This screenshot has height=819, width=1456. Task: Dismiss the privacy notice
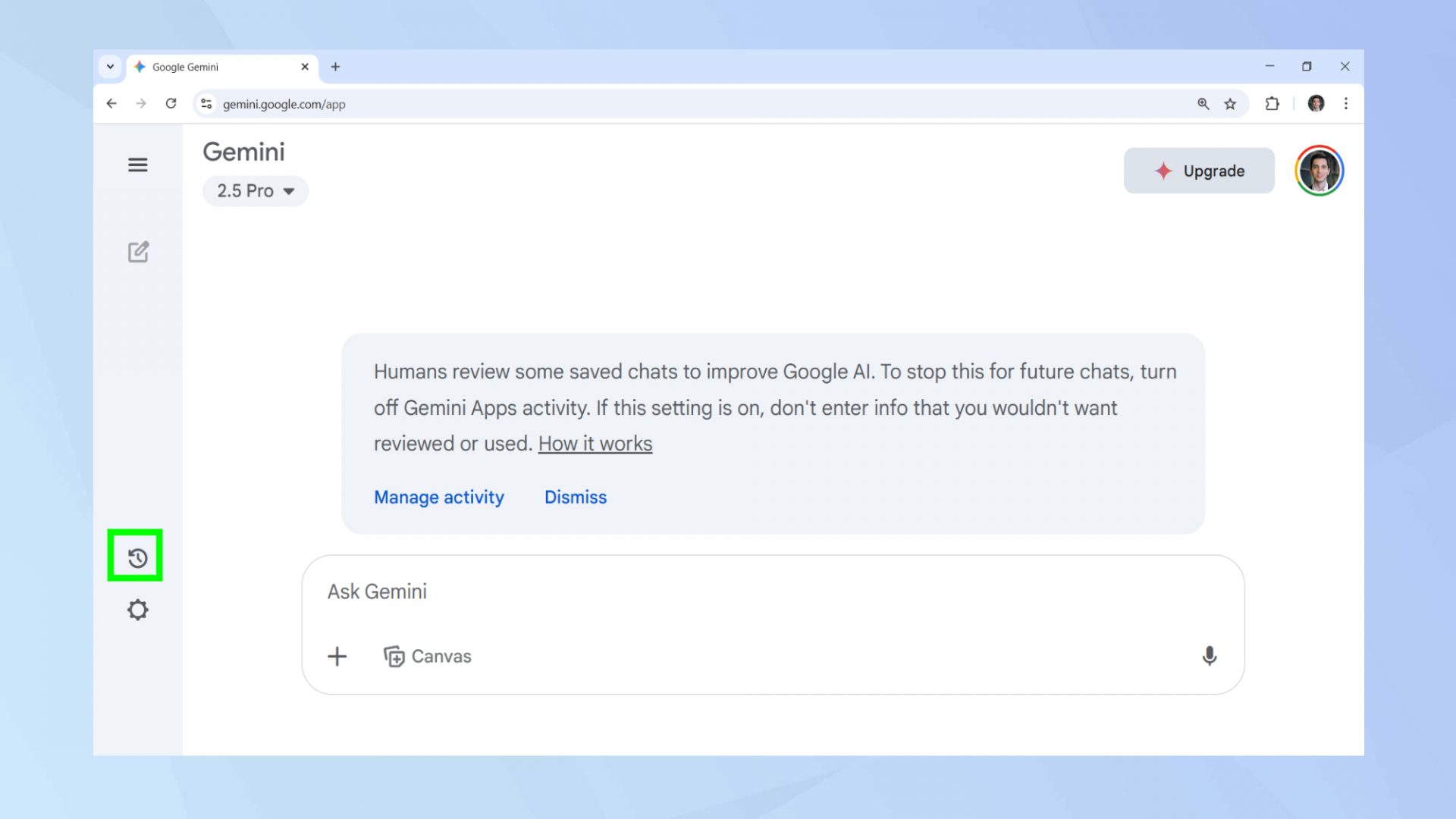pos(576,497)
